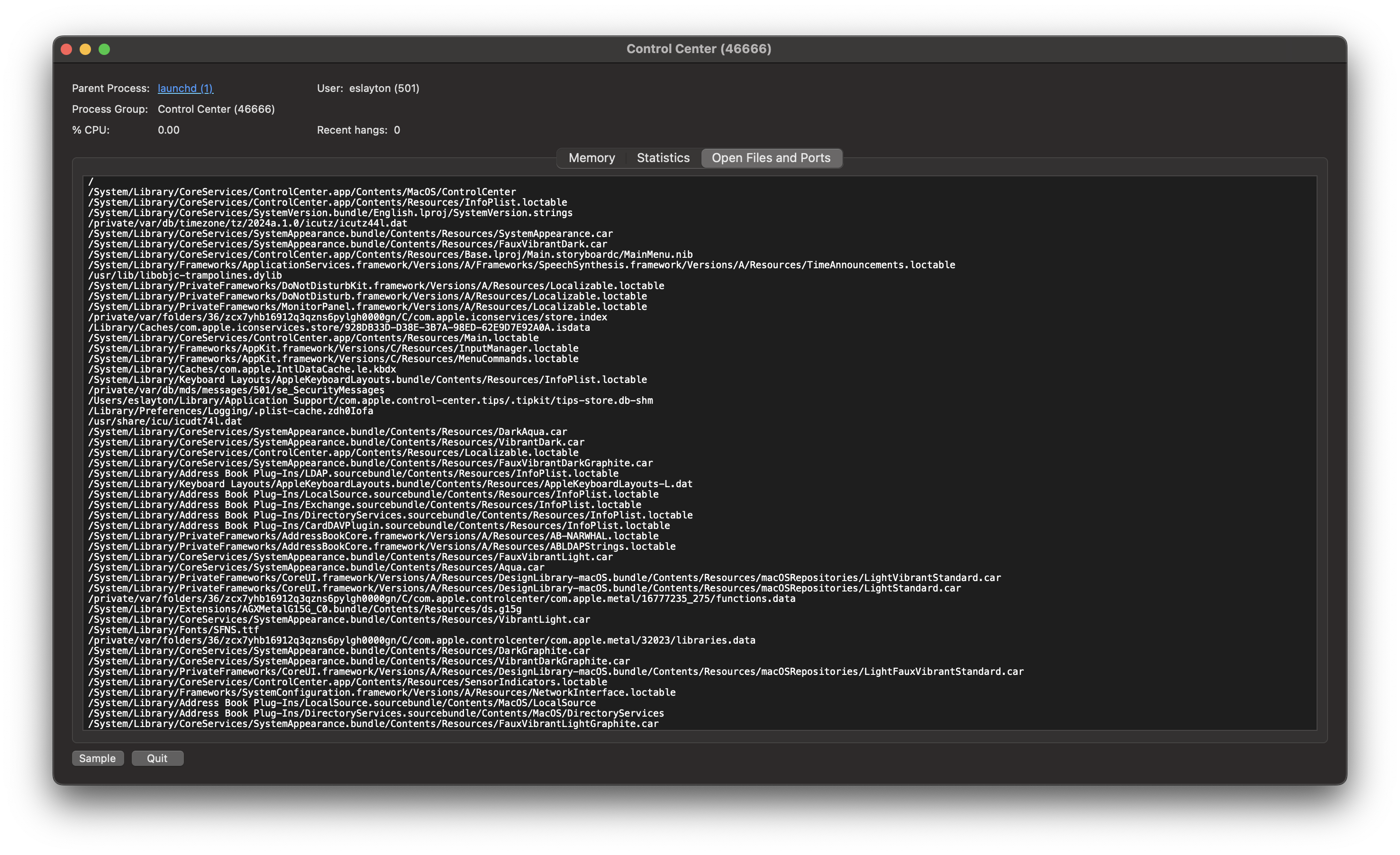Click the TimeAnnouncements.loctable path line

pos(521,265)
